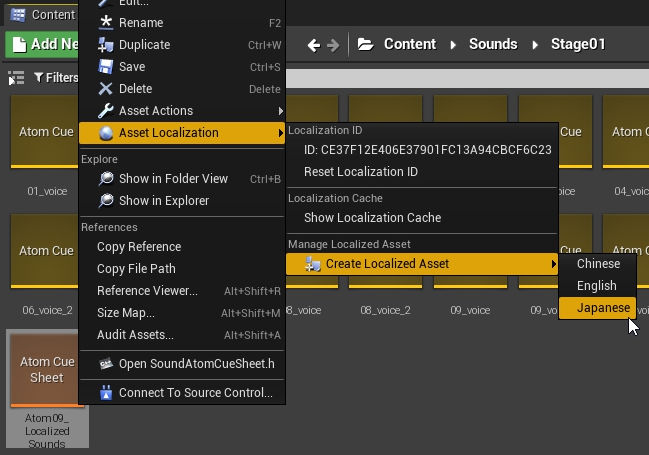The image size is (649, 455).
Task: Click the Add New button
Action: pyautogui.click(x=42, y=44)
